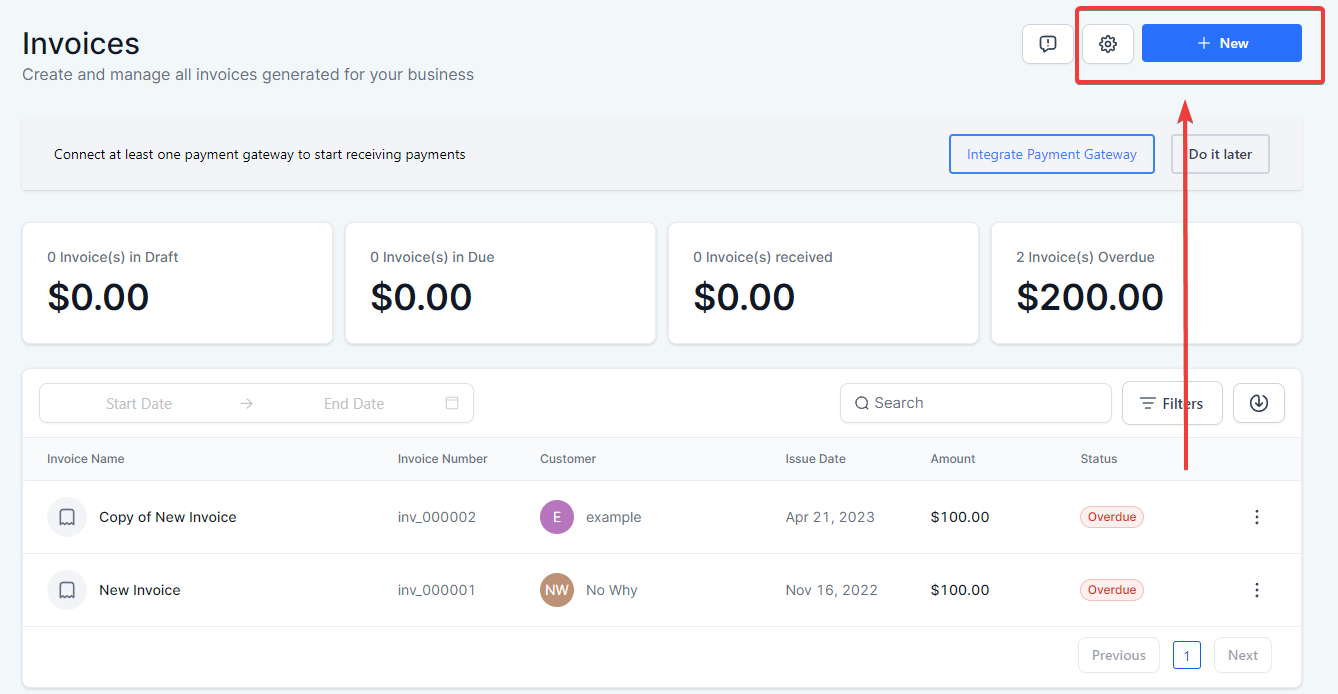Click the Overdue badge on Copy of New Invoice
Viewport: 1338px width, 694px height.
(x=1111, y=517)
